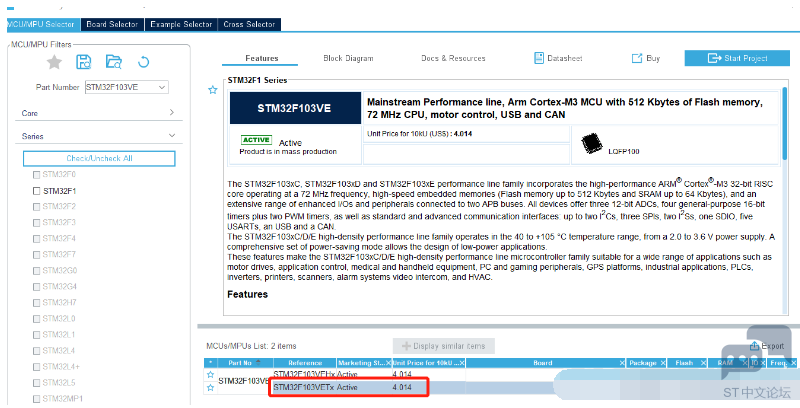
Task: Click the 4.014 price in VETx row
Action: pyautogui.click(x=402, y=388)
